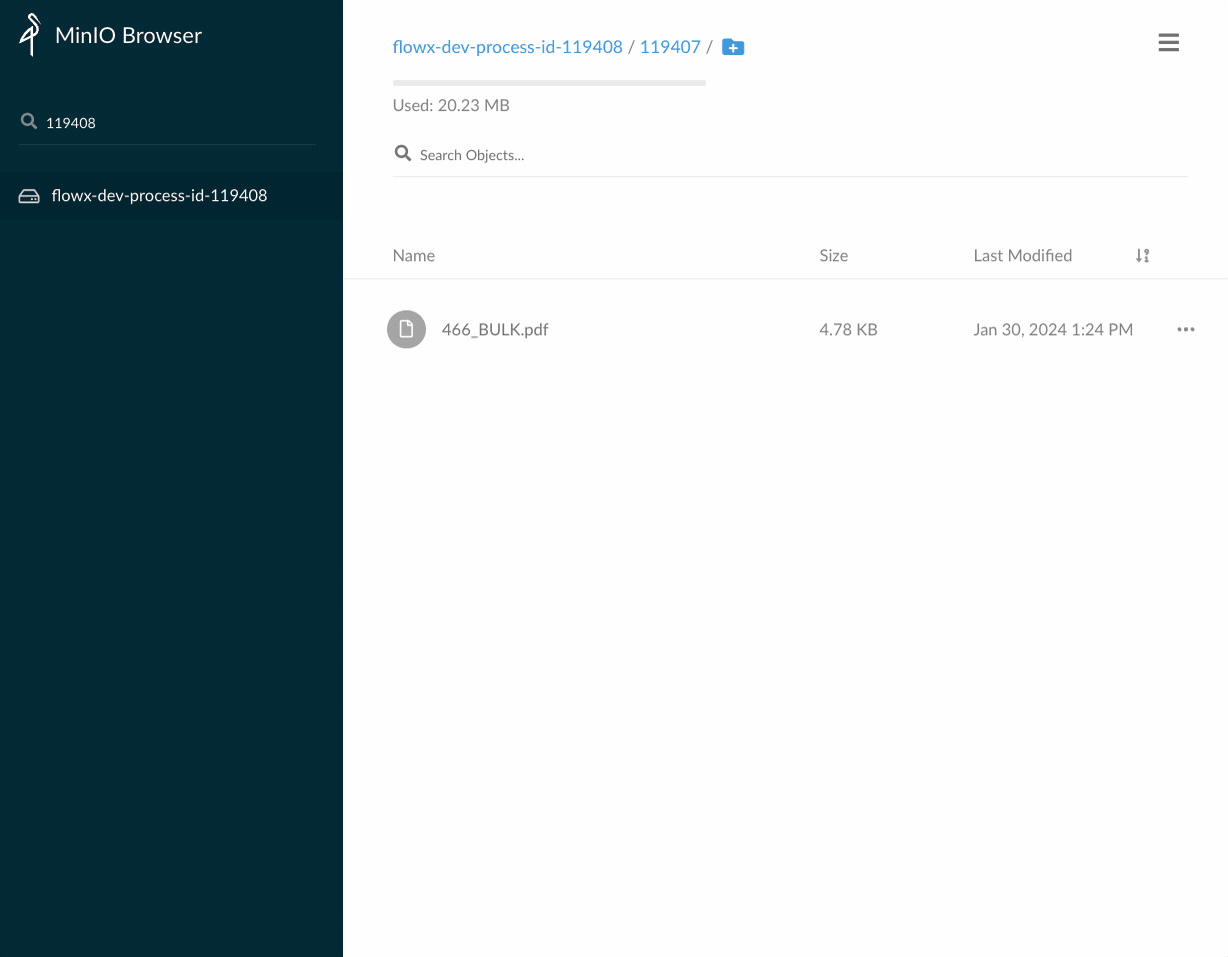Click the Jan 30, 2024 1:24 PM date
This screenshot has width=1228, height=957.
pos(1053,329)
